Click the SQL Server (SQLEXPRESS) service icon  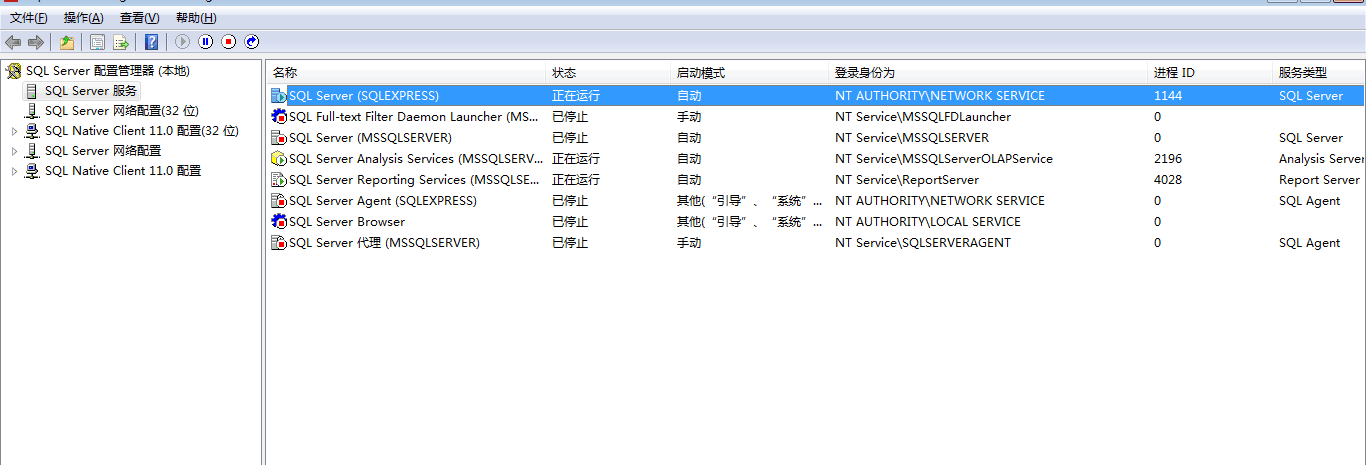[x=279, y=96]
